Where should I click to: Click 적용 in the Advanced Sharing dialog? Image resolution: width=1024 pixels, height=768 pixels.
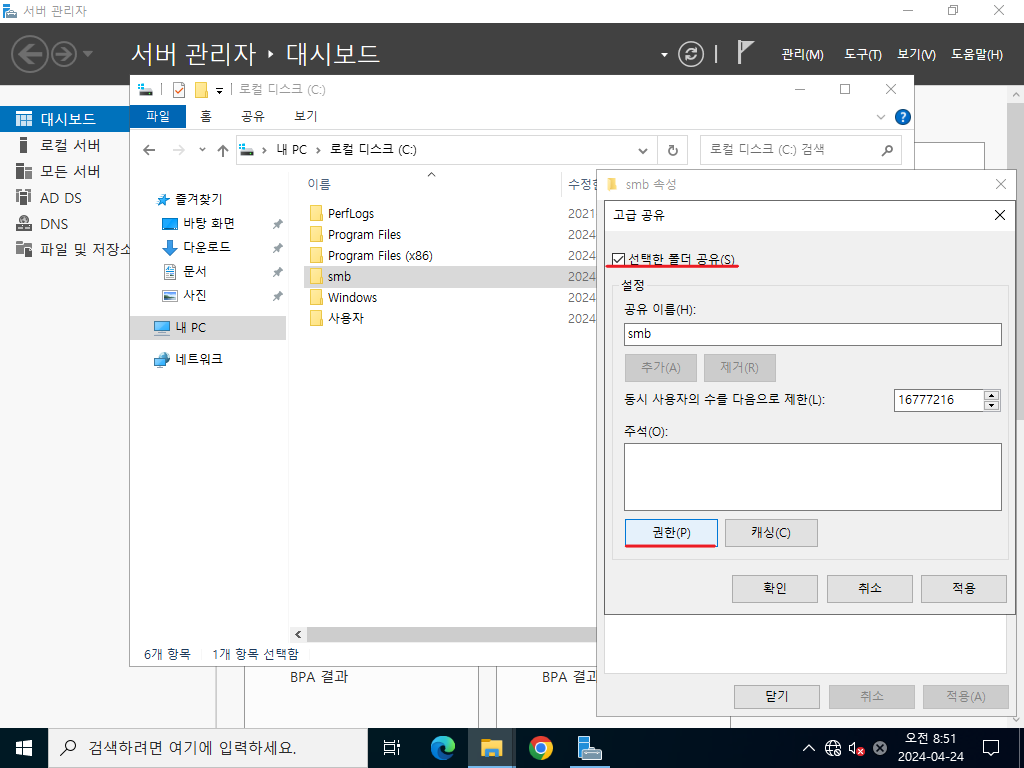(963, 588)
